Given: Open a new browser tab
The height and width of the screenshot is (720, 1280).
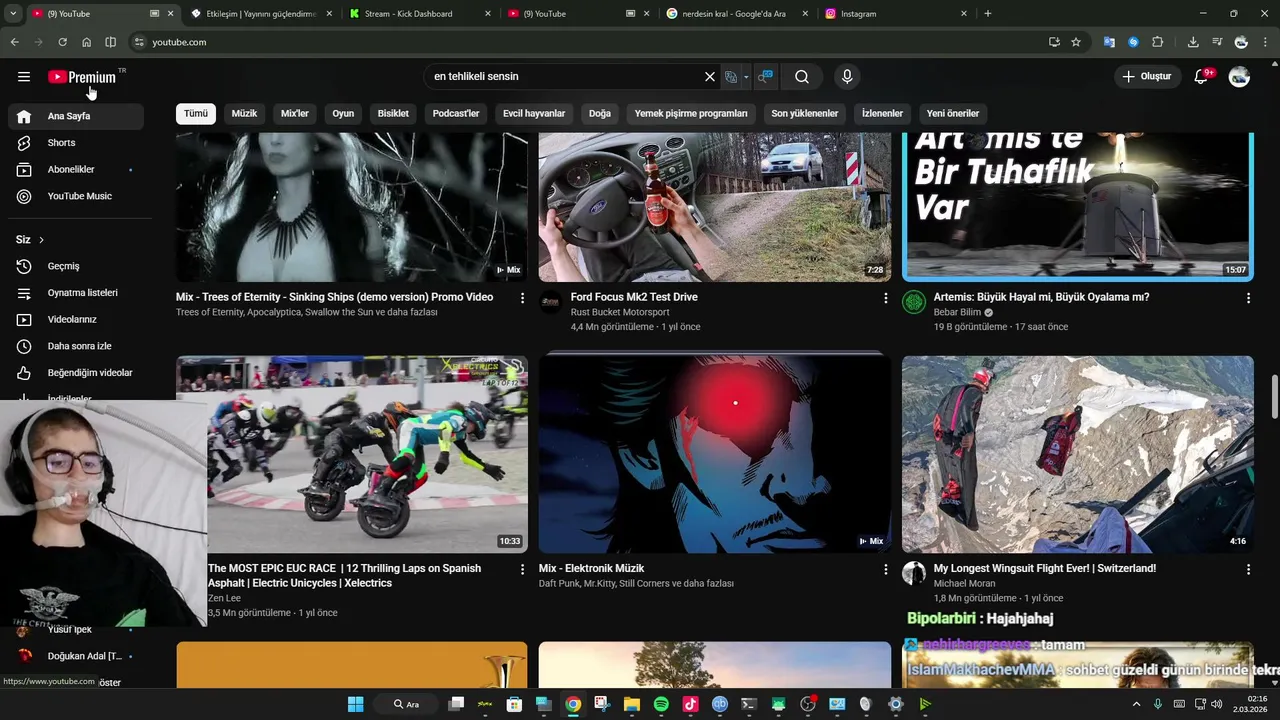Looking at the screenshot, I should click(x=988, y=14).
